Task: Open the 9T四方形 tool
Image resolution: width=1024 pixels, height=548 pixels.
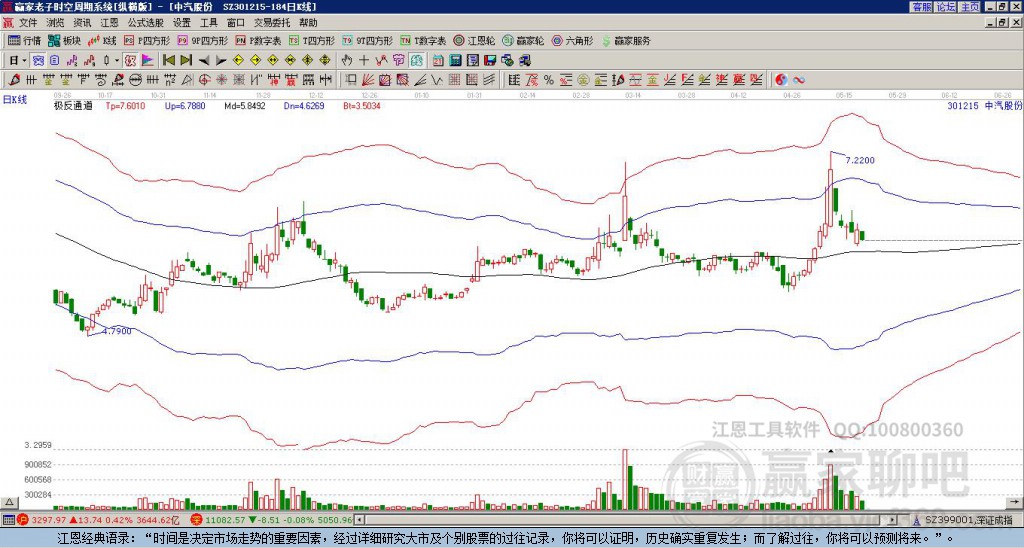Action: 368,40
